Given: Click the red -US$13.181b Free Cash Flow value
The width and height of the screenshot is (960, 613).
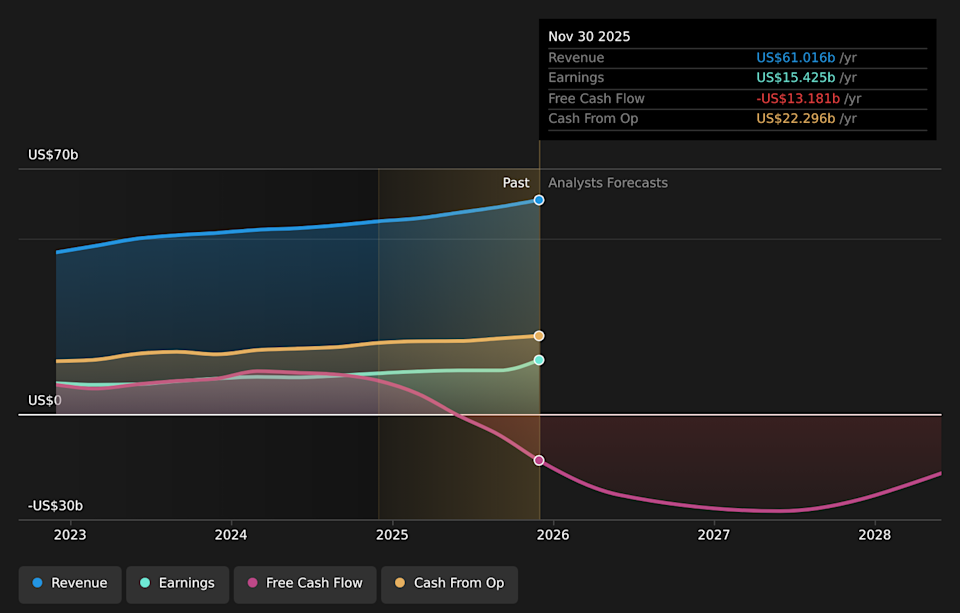Looking at the screenshot, I should point(798,99).
